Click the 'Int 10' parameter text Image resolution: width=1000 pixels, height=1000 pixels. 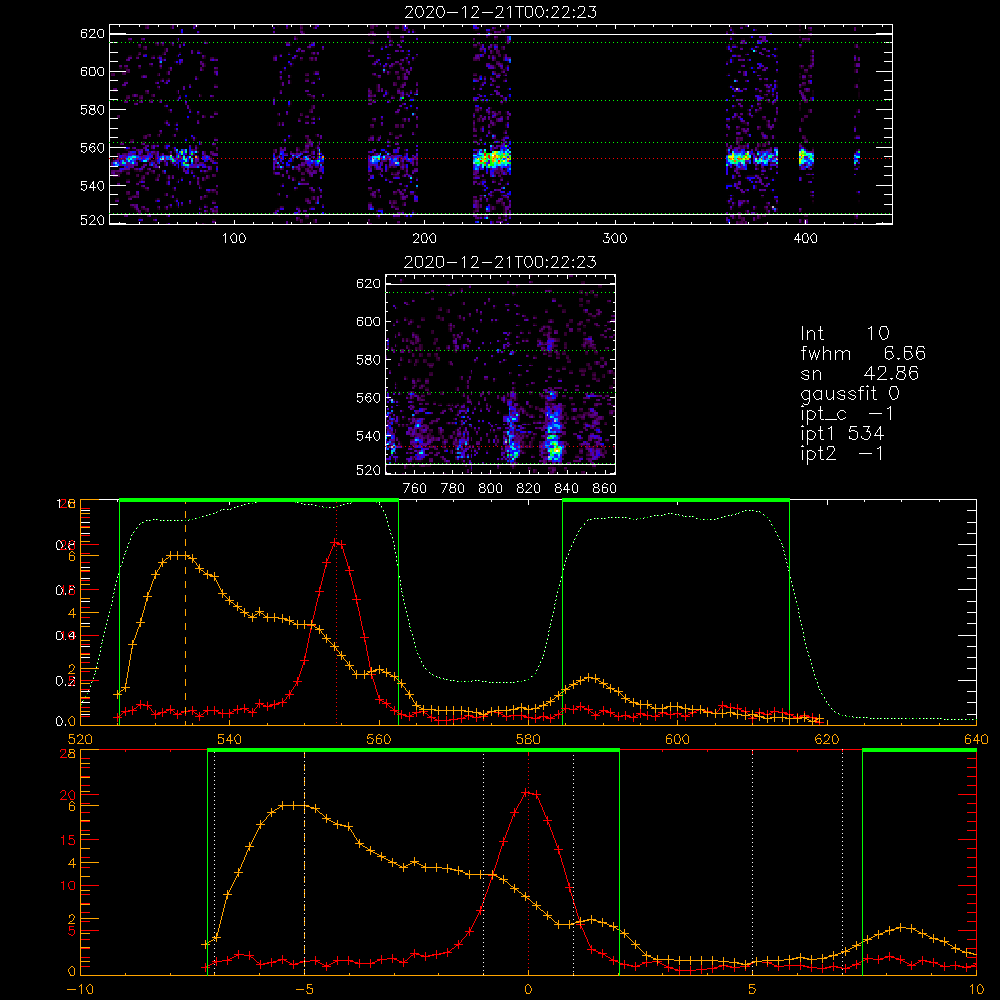tap(844, 333)
